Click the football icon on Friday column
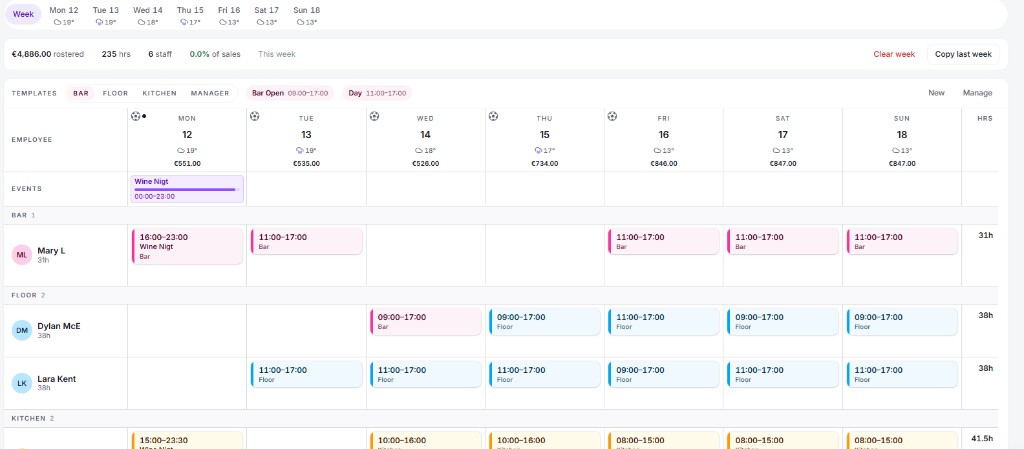Viewport: 1024px width, 449px height. coord(612,116)
